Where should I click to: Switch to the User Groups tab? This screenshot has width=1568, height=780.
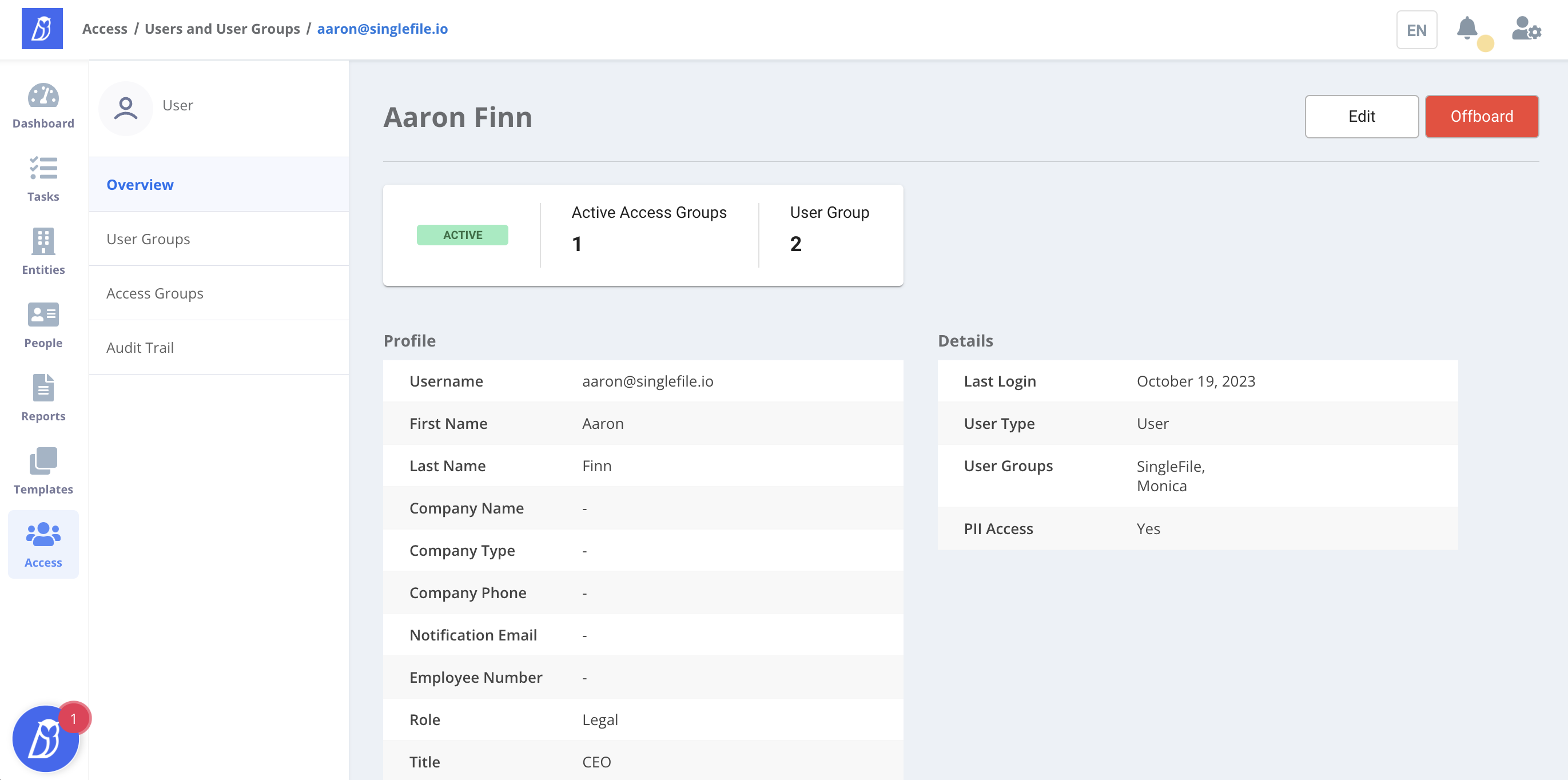click(148, 238)
